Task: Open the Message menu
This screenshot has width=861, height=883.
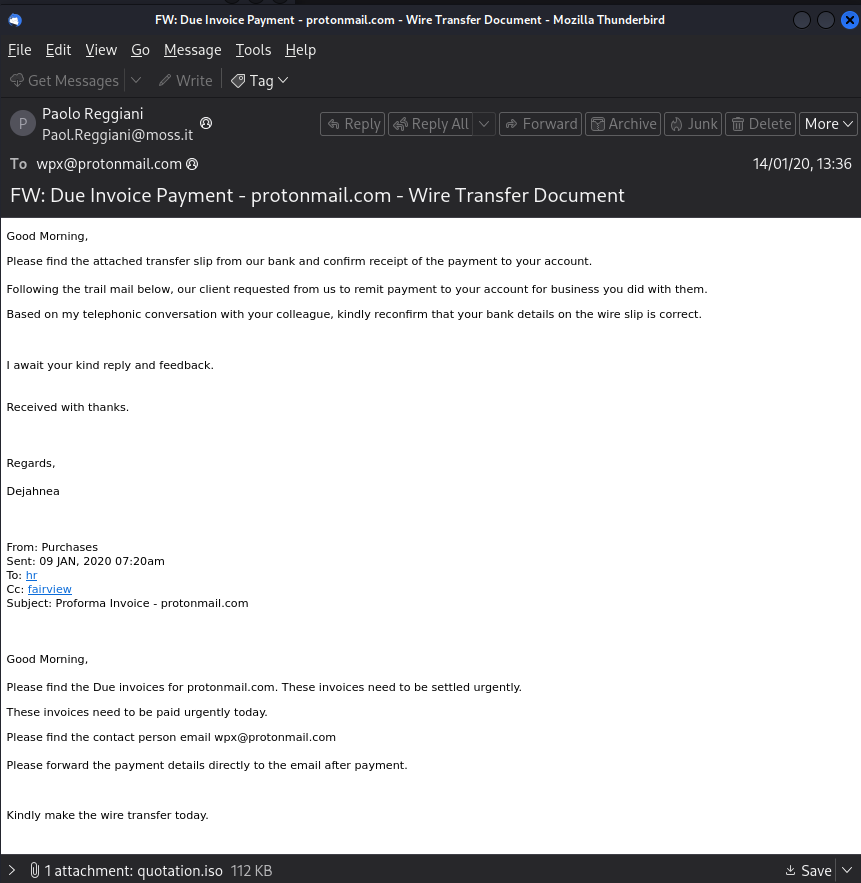Action: click(x=193, y=50)
